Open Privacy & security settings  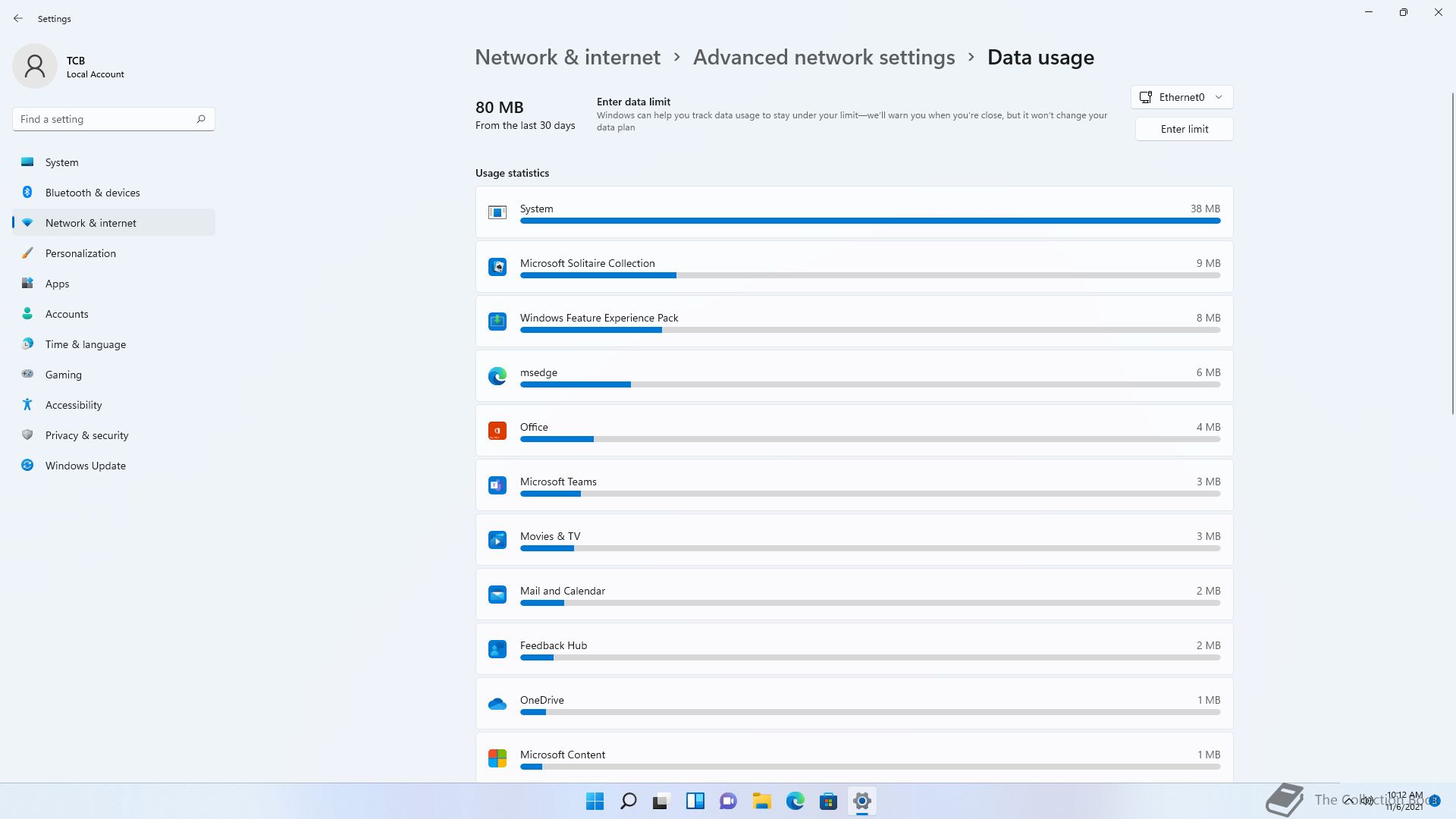tap(114, 435)
